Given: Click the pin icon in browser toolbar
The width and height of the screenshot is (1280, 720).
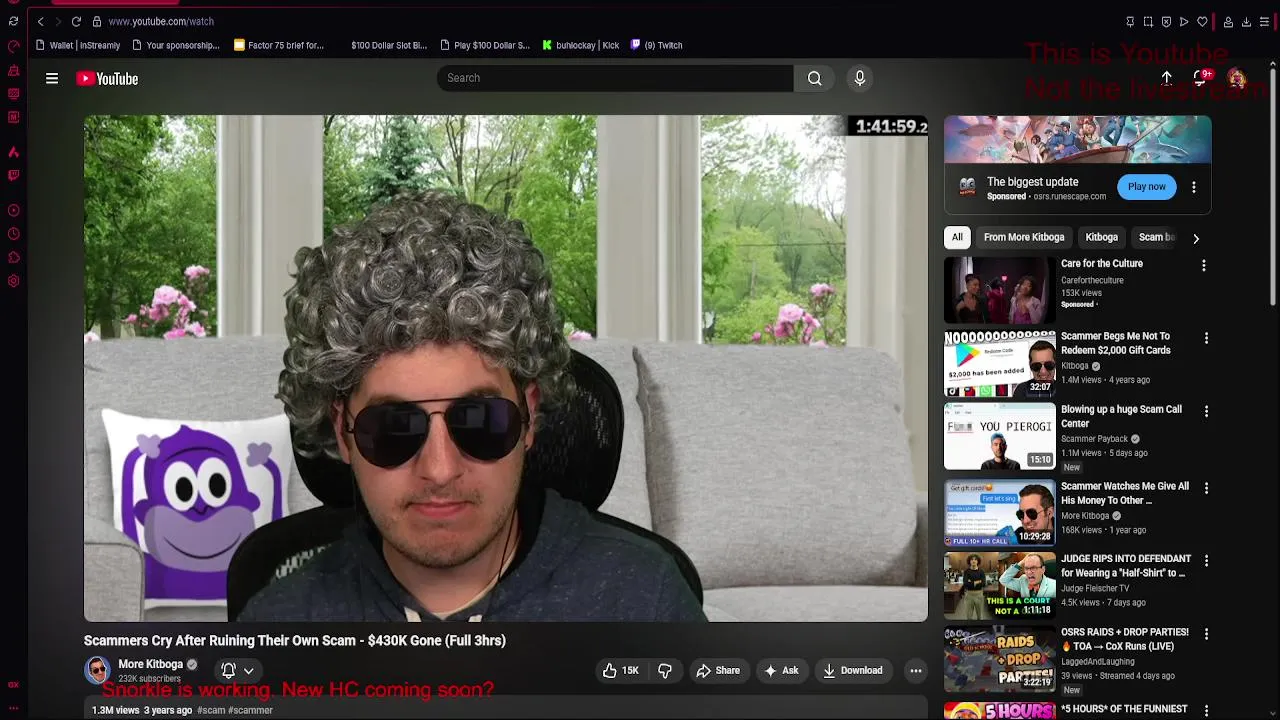Looking at the screenshot, I should (1130, 21).
